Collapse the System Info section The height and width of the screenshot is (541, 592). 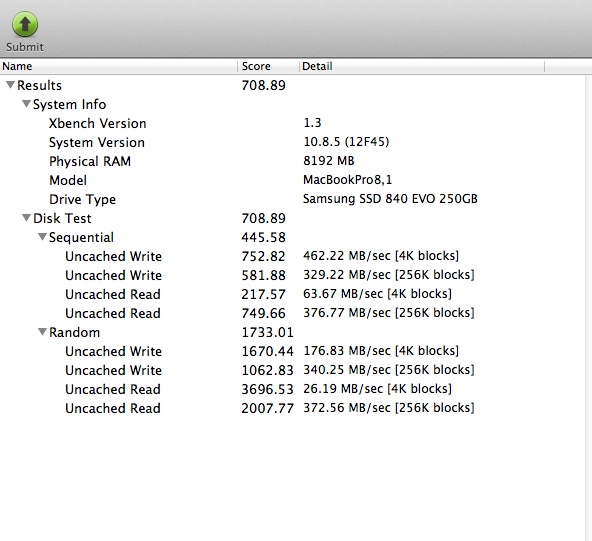tap(26, 104)
